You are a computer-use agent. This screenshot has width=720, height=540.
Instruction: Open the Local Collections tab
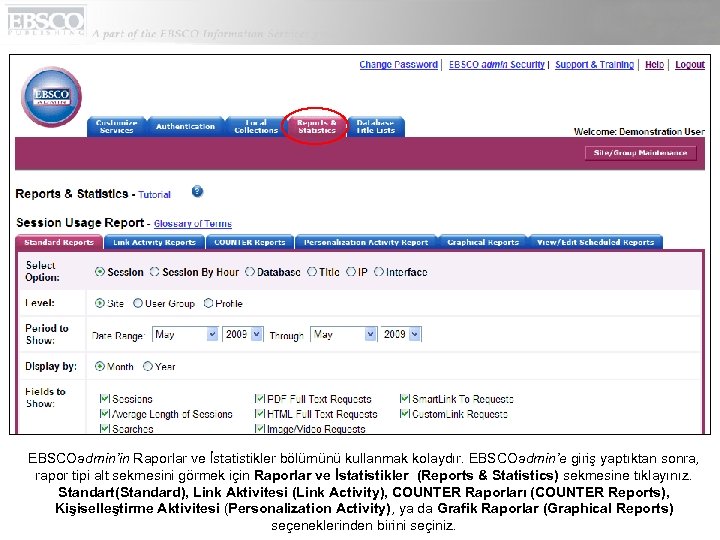point(256,126)
